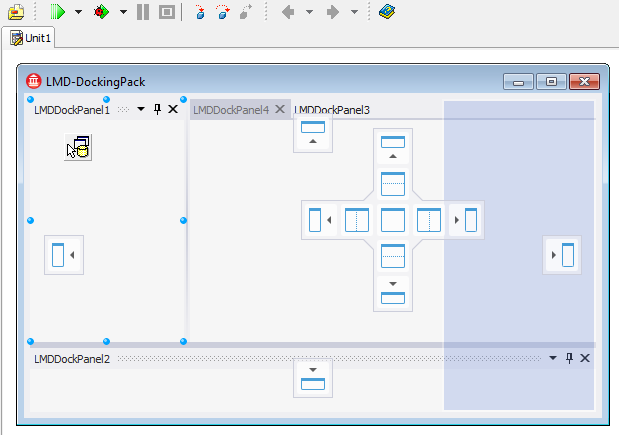
Task: Open the Run button dropdown arrow
Action: coord(79,12)
